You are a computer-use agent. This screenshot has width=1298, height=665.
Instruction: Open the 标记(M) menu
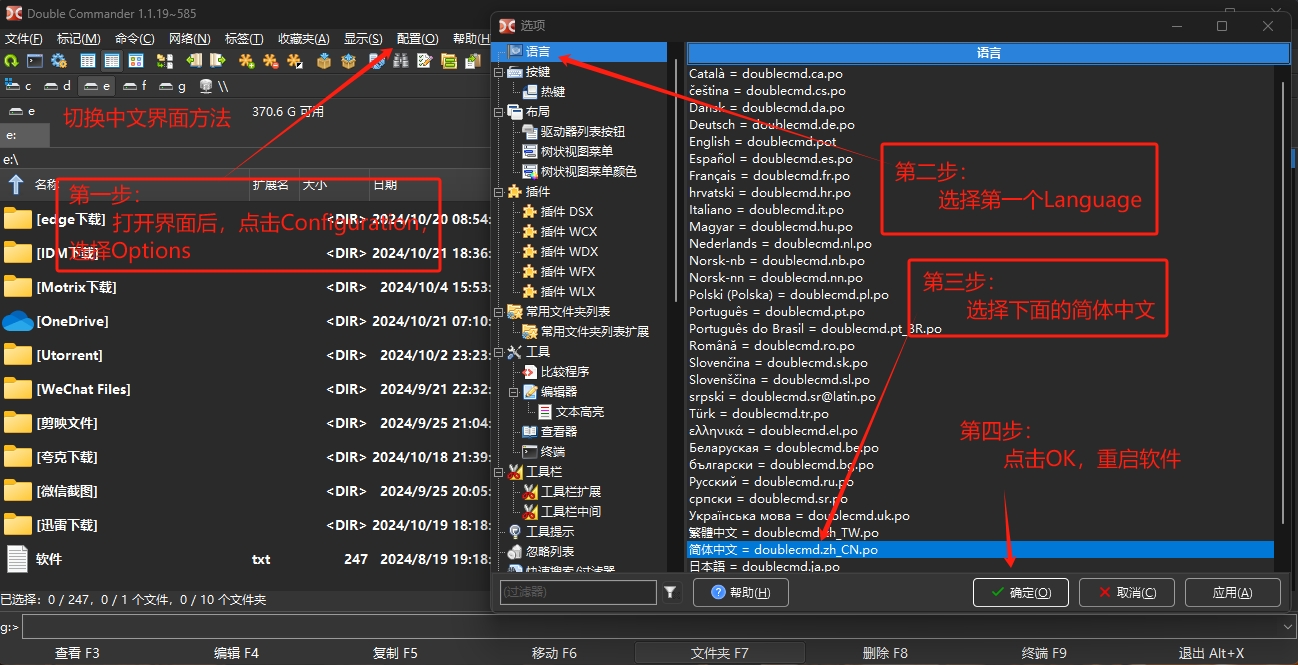coord(78,38)
